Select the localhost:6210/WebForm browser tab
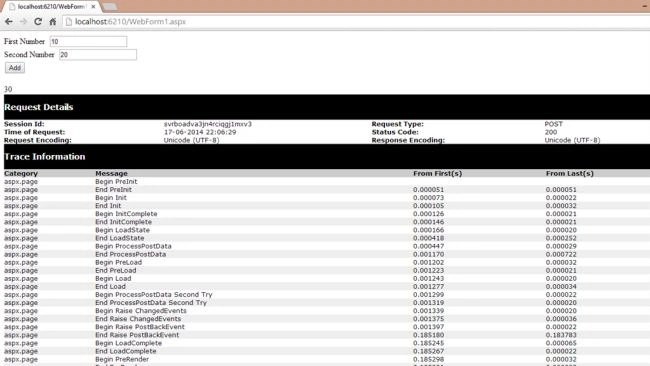Viewport: 650px width, 366px height. tap(51, 7)
